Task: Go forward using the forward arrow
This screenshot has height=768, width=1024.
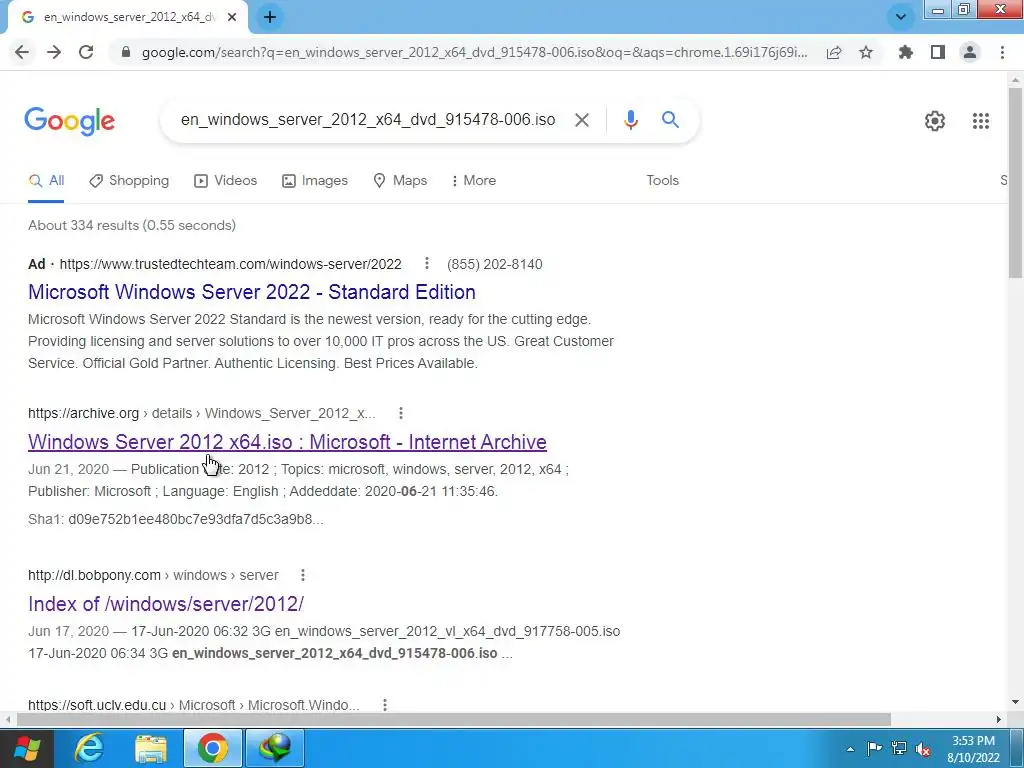Action: 54,52
